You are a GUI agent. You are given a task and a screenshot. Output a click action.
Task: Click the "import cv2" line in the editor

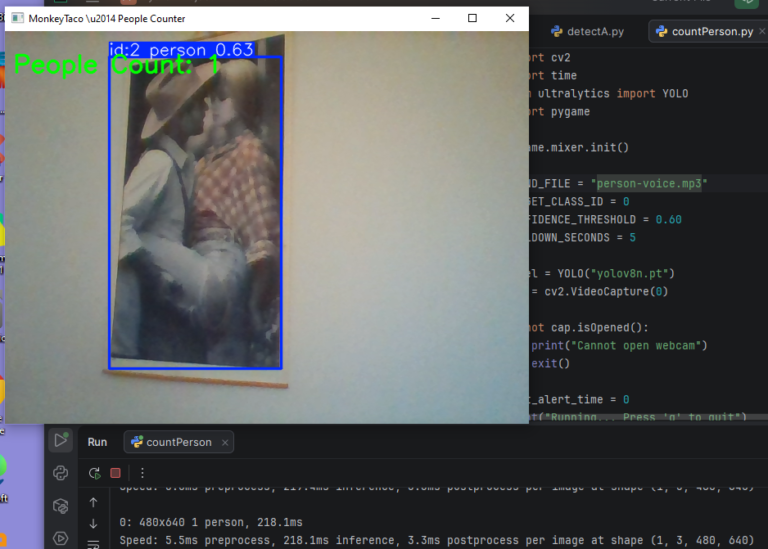[551, 57]
